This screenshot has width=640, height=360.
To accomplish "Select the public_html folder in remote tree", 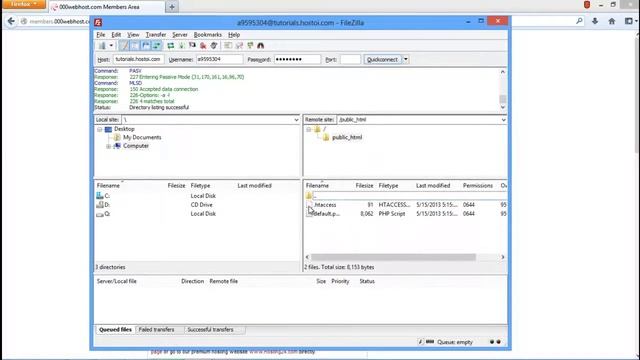I will [347, 138].
